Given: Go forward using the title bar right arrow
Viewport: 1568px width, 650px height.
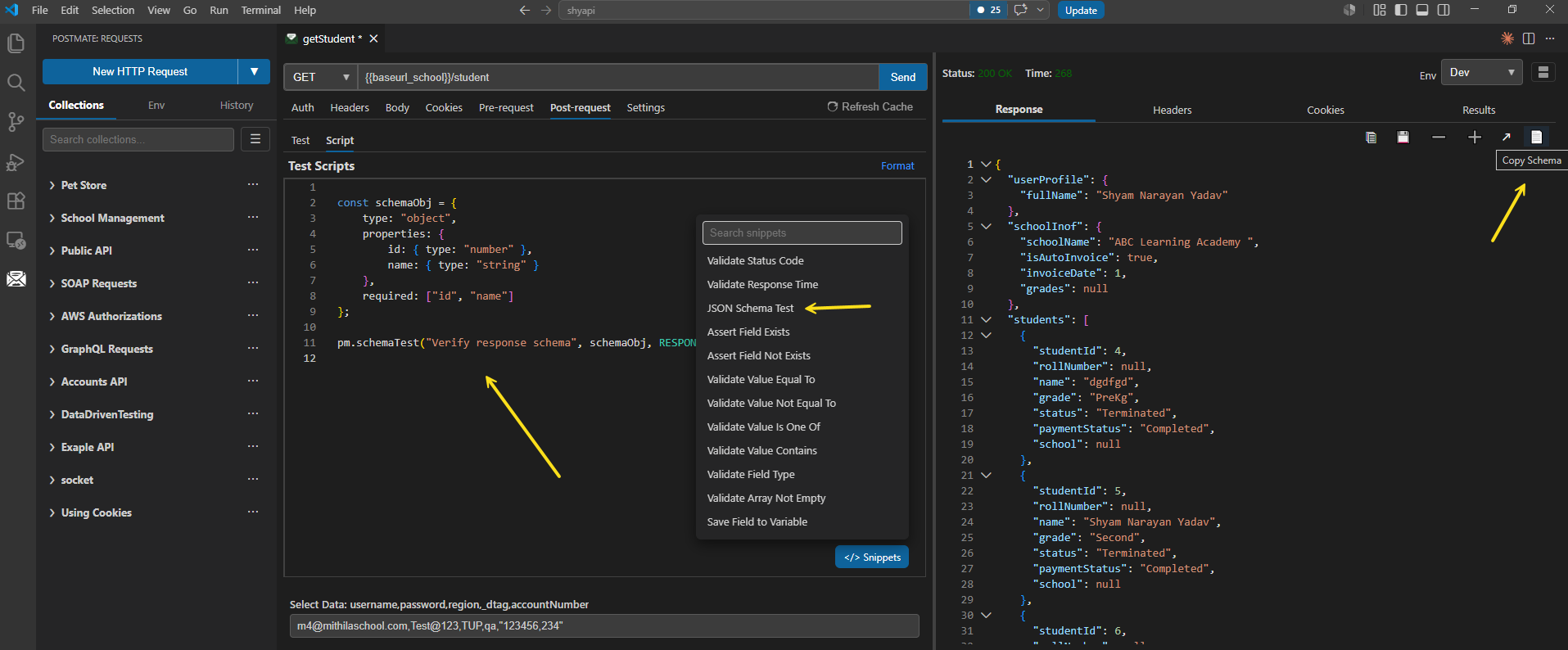Looking at the screenshot, I should (x=546, y=10).
